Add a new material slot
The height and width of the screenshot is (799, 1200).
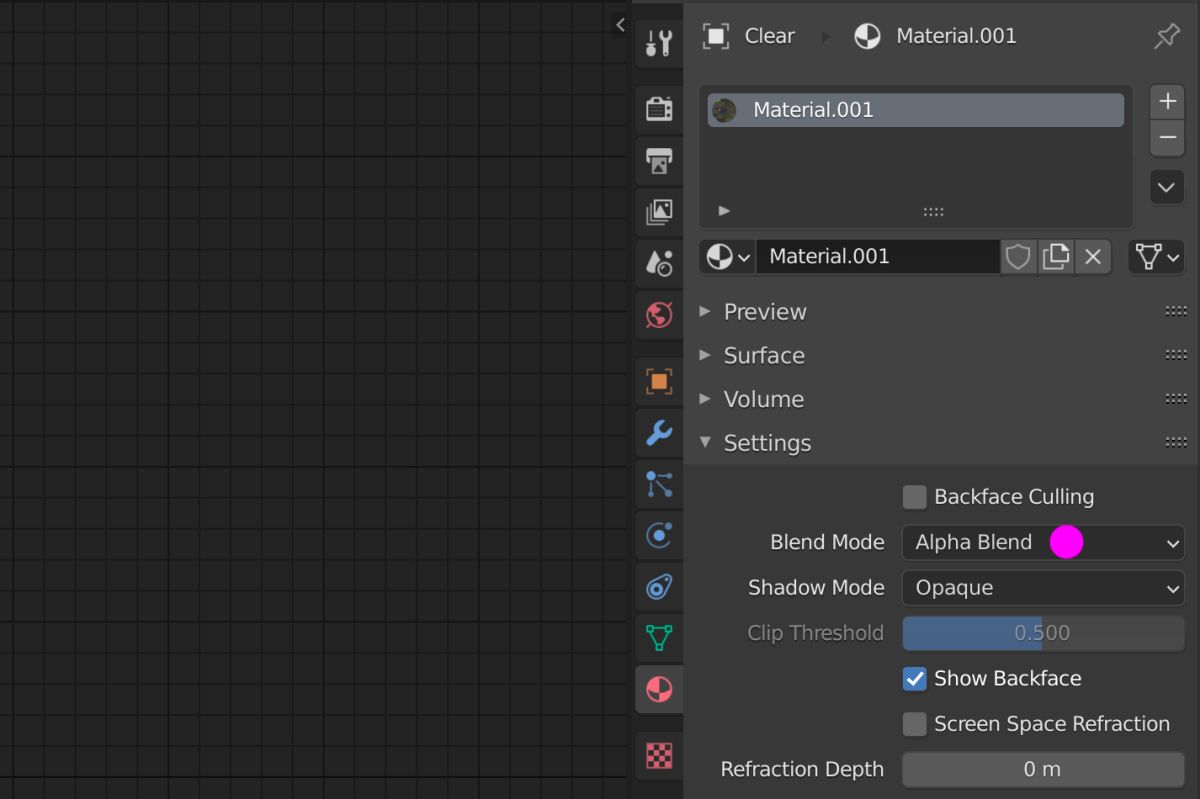[x=1167, y=102]
